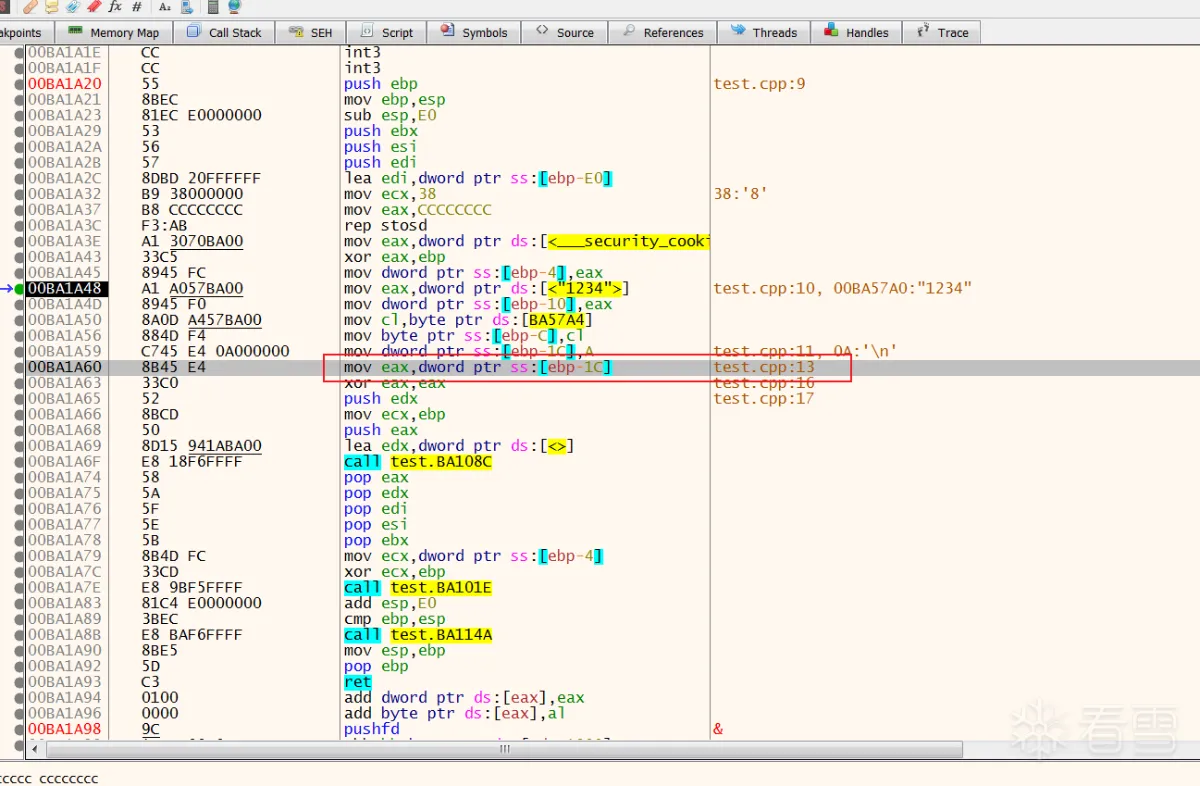Toggle breakpoint dot at address 00BA1A20
This screenshot has width=1200, height=786.
coord(19,84)
